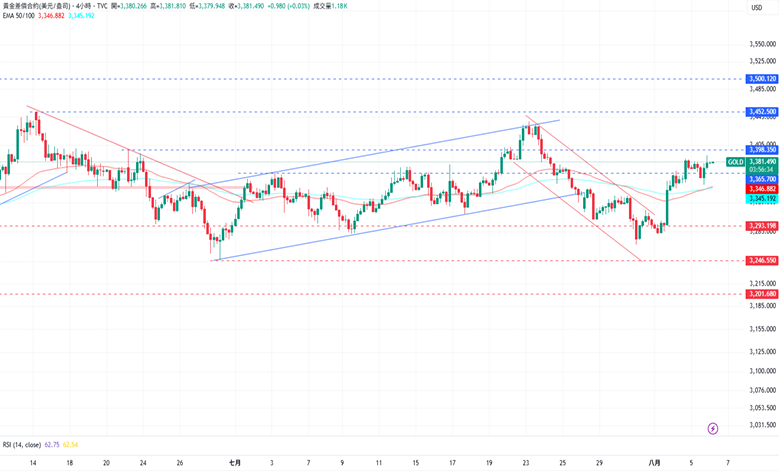Viewport: 779px width, 471px height.
Task: Click the high price value 3,381.810
Action: 172,6
